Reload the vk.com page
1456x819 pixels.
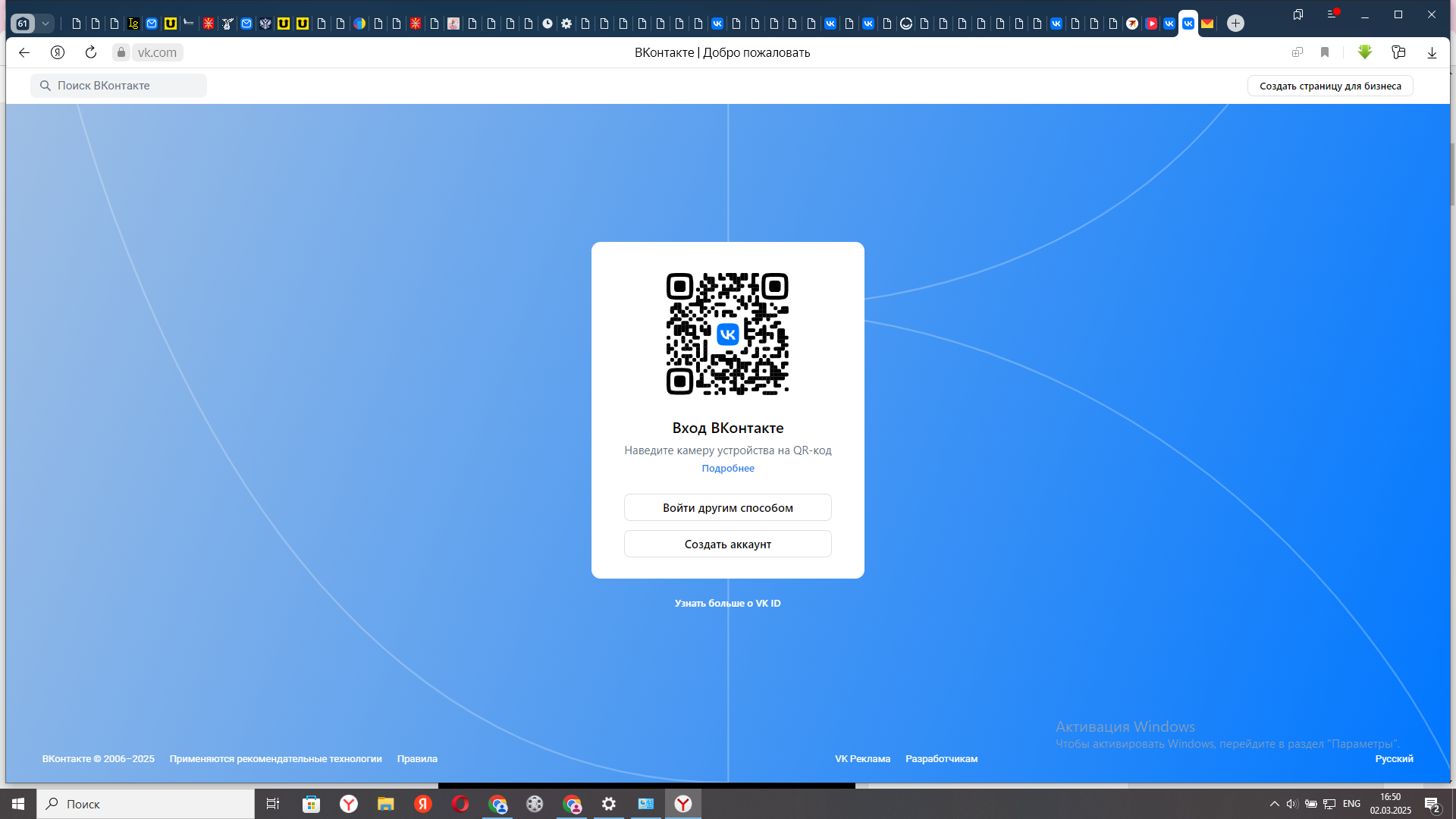click(91, 52)
